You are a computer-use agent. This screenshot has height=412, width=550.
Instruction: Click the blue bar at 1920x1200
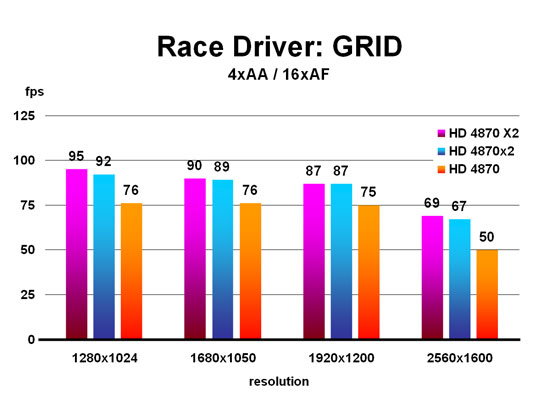(x=341, y=261)
